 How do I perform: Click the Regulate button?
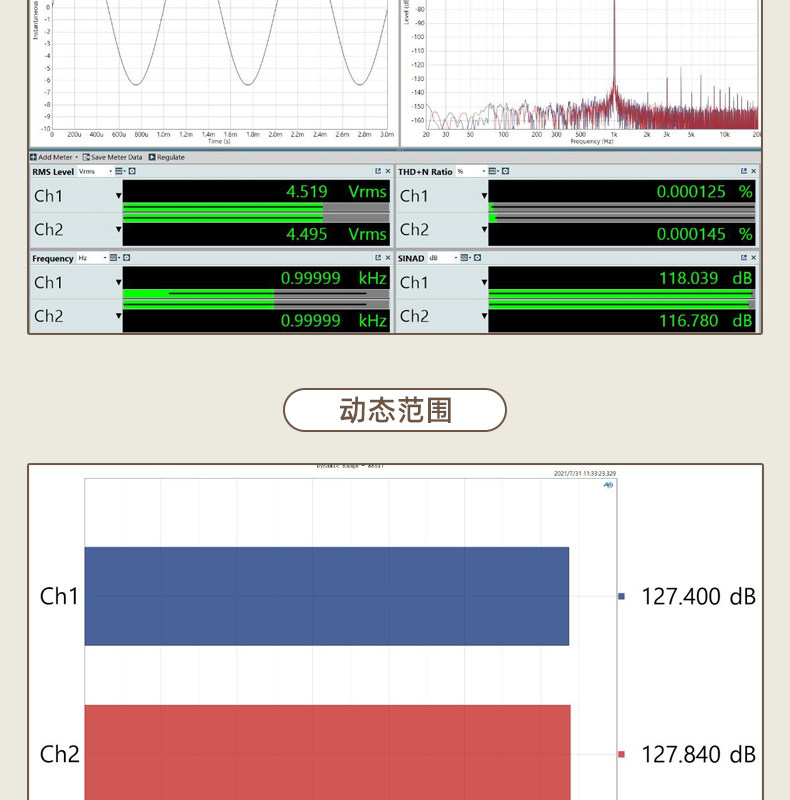[166, 157]
